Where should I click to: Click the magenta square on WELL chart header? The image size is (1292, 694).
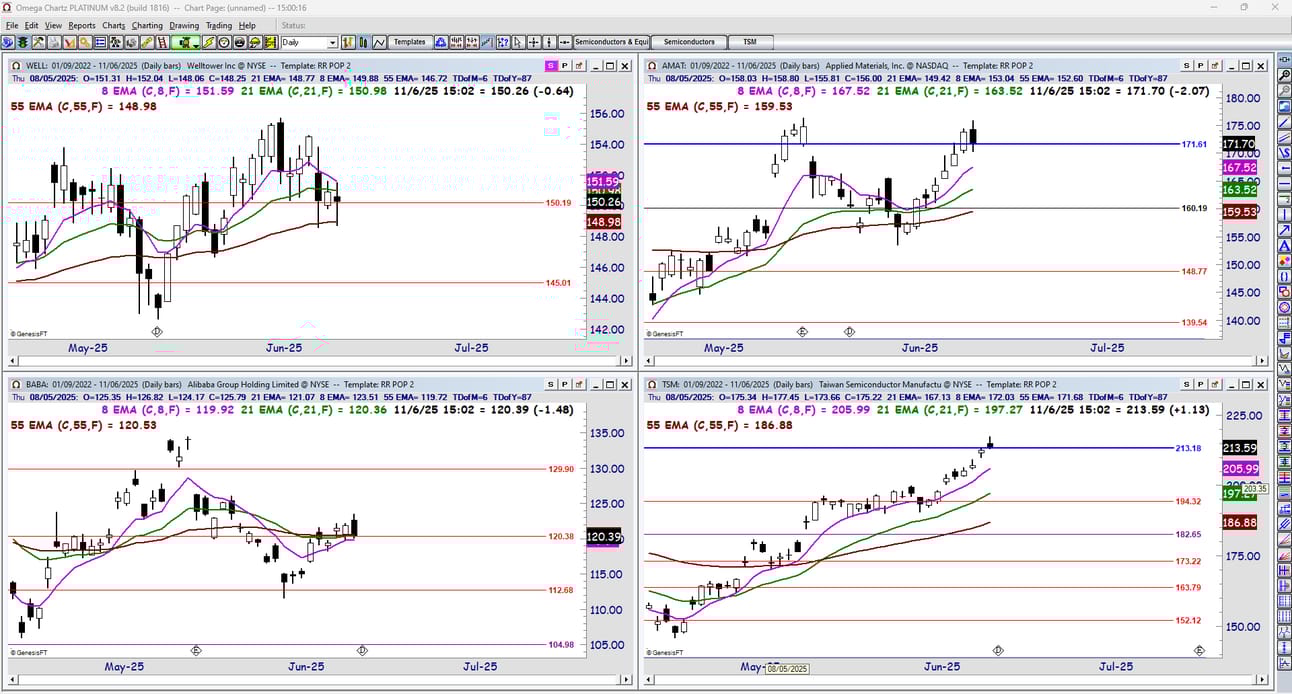[550, 65]
